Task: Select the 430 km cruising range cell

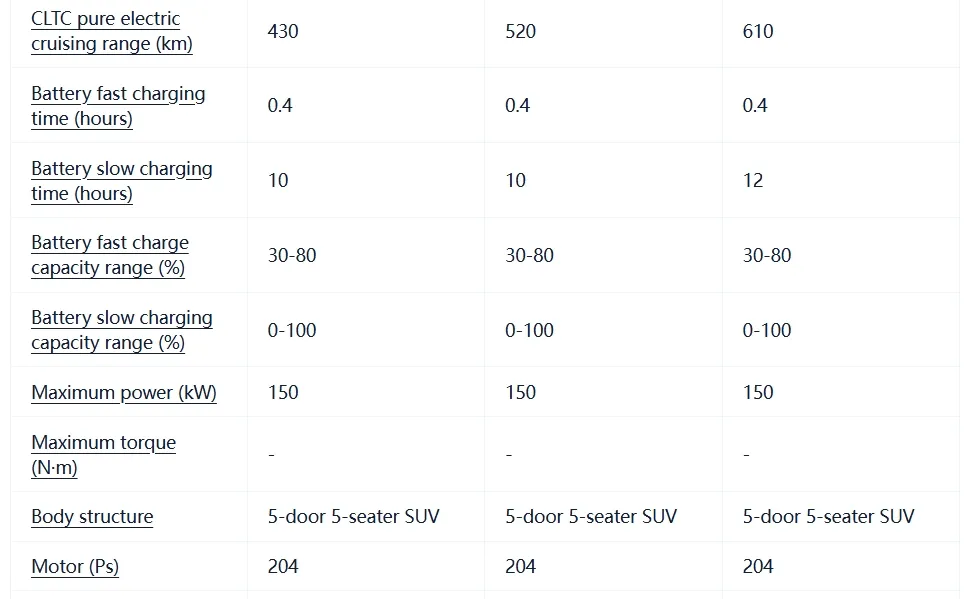Action: pos(283,31)
